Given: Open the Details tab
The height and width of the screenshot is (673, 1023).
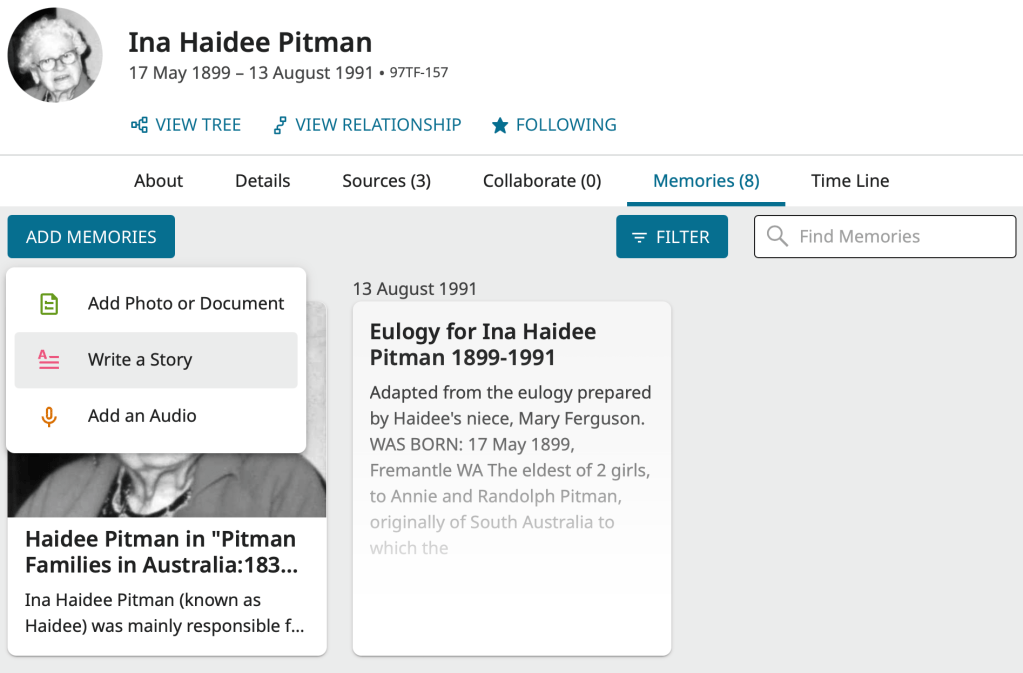Looking at the screenshot, I should (262, 181).
